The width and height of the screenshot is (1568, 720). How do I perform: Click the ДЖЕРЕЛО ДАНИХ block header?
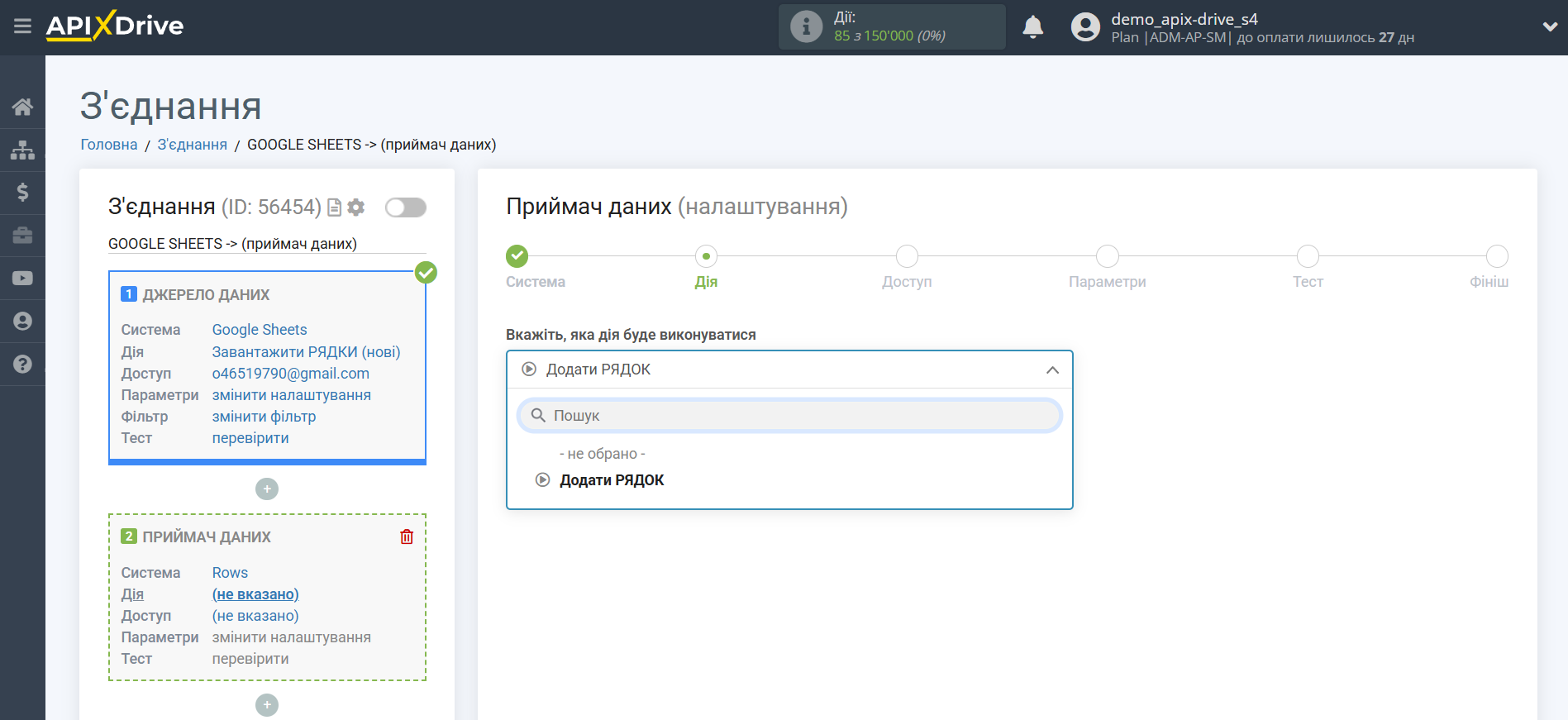click(x=206, y=295)
